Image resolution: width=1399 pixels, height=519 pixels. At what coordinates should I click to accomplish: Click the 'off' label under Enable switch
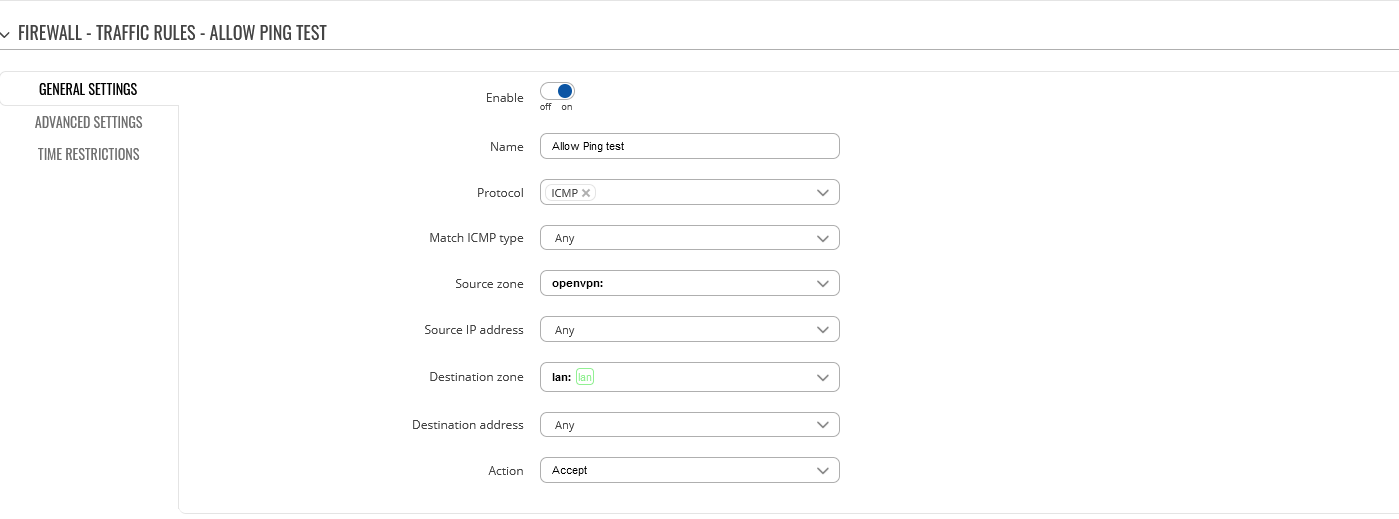tap(546, 107)
